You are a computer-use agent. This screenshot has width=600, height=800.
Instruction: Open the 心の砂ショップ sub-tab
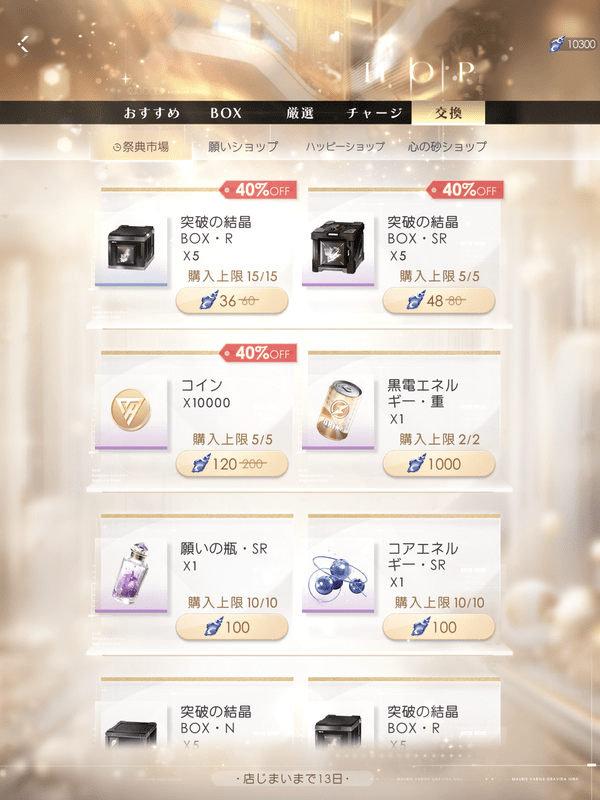click(447, 146)
